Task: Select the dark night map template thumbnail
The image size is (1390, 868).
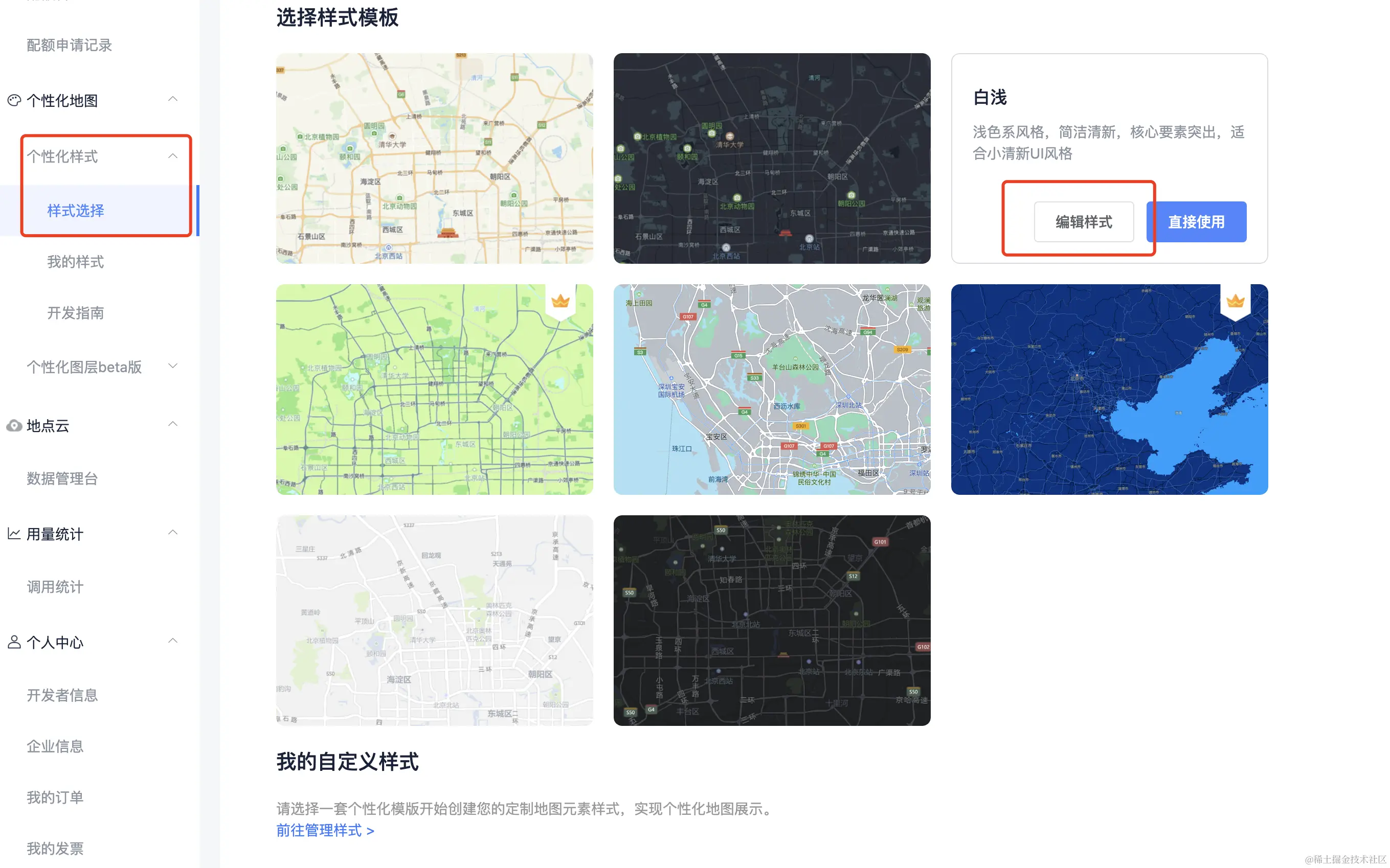Action: click(x=771, y=158)
